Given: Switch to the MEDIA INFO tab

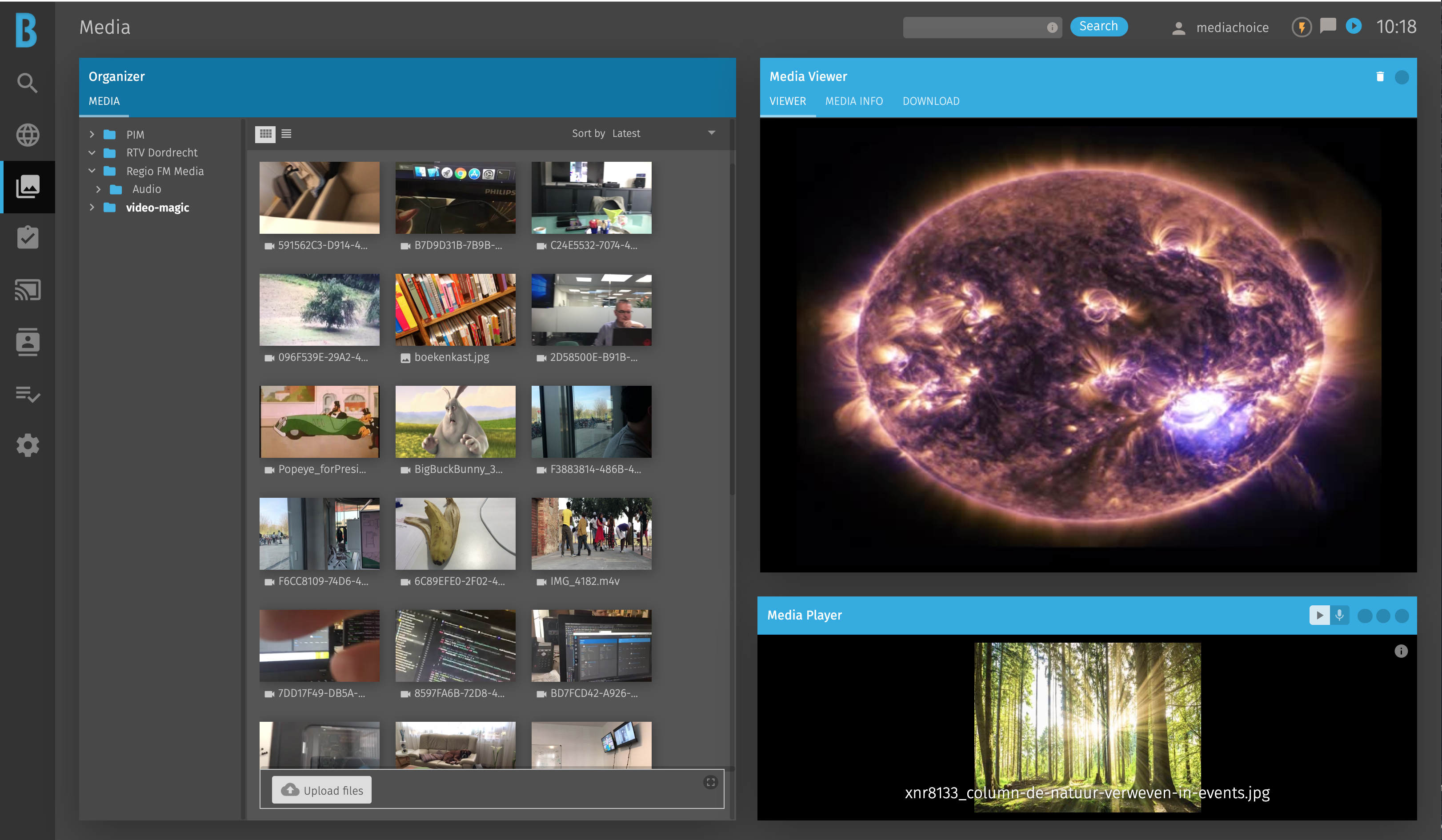Looking at the screenshot, I should tap(854, 101).
